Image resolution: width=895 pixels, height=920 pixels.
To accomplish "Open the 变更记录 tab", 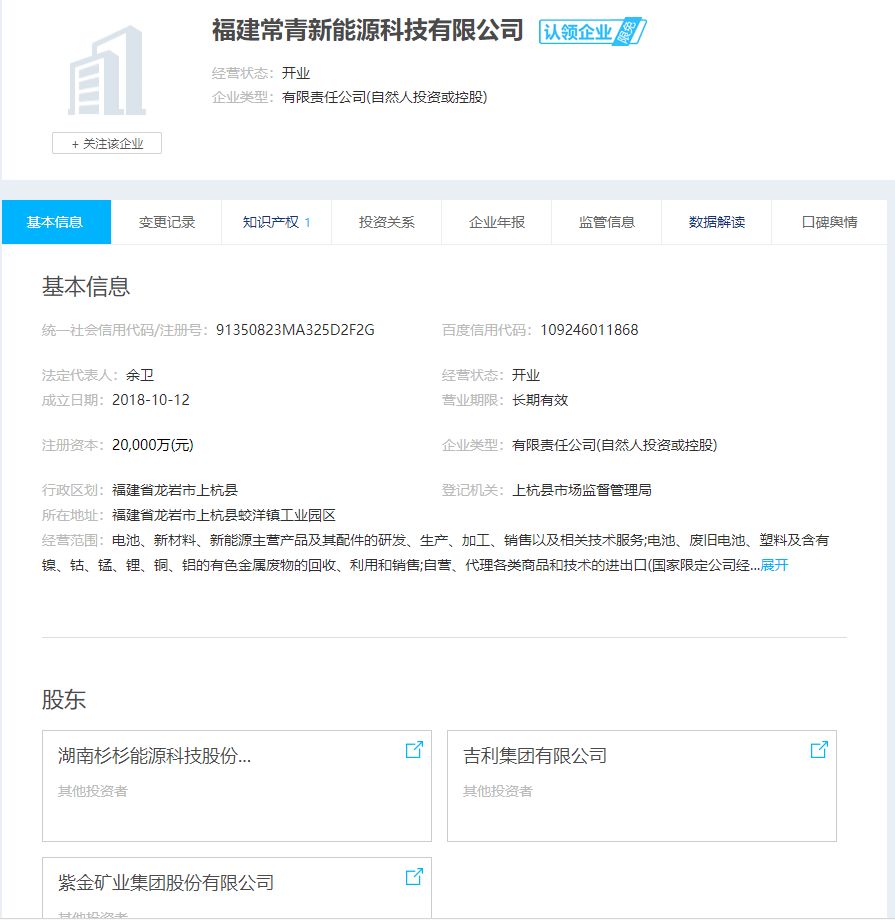I will point(166,222).
